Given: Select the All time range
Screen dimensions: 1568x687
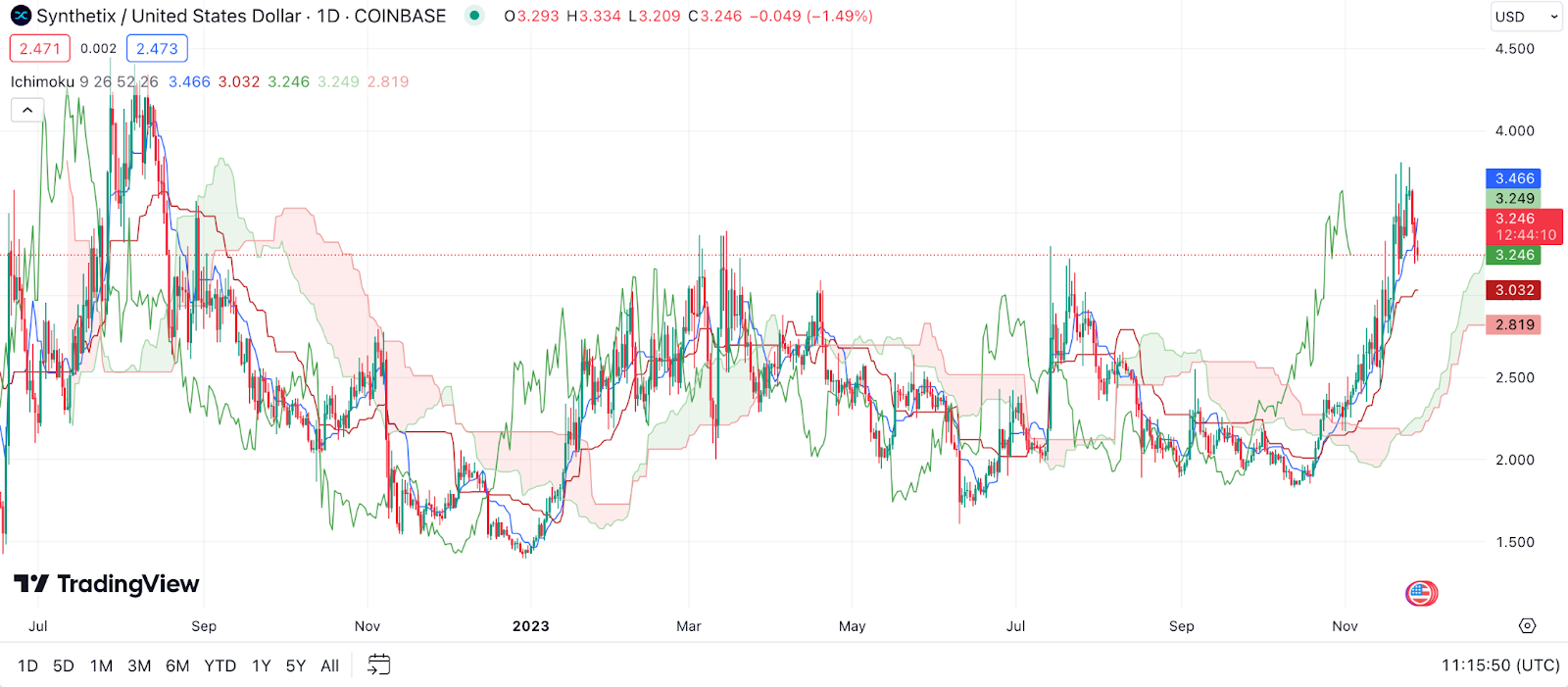Looking at the screenshot, I should [330, 665].
